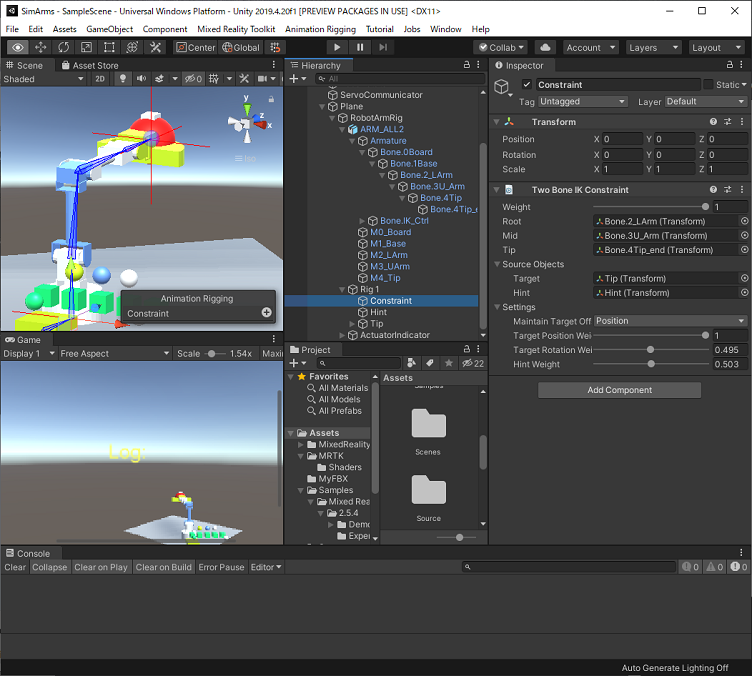Toggle scene grid visibility icon
Image resolution: width=752 pixels, height=676 pixels.
click(x=214, y=79)
